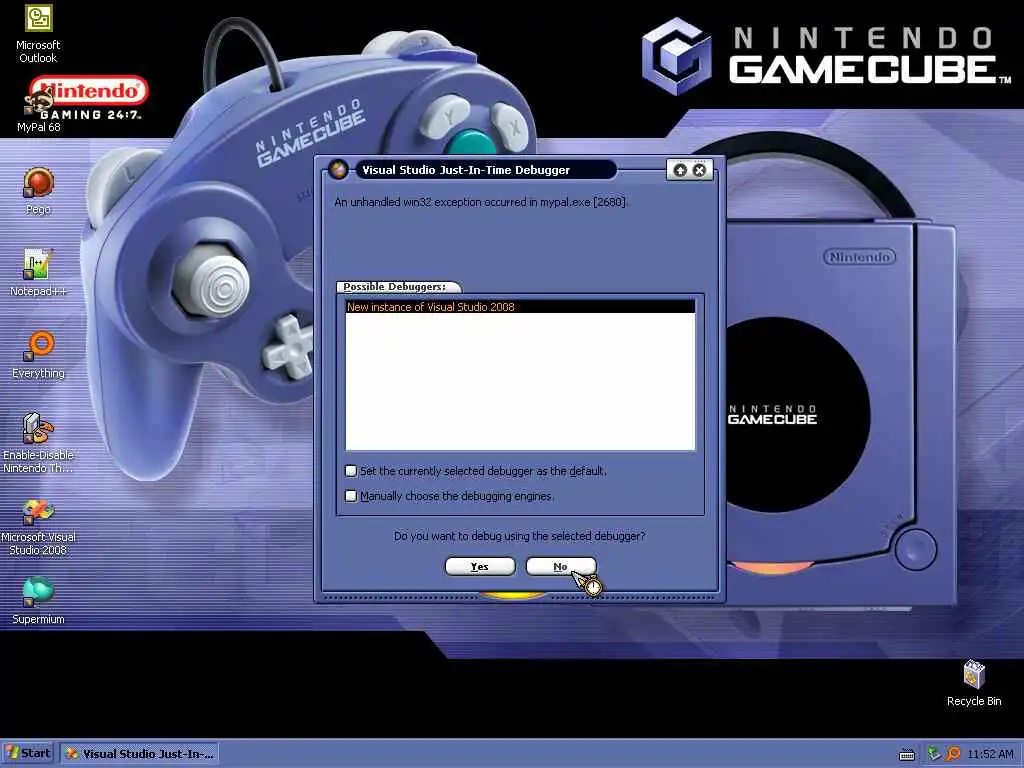Click No to decline debugging
Viewport: 1024px width, 768px height.
[561, 566]
